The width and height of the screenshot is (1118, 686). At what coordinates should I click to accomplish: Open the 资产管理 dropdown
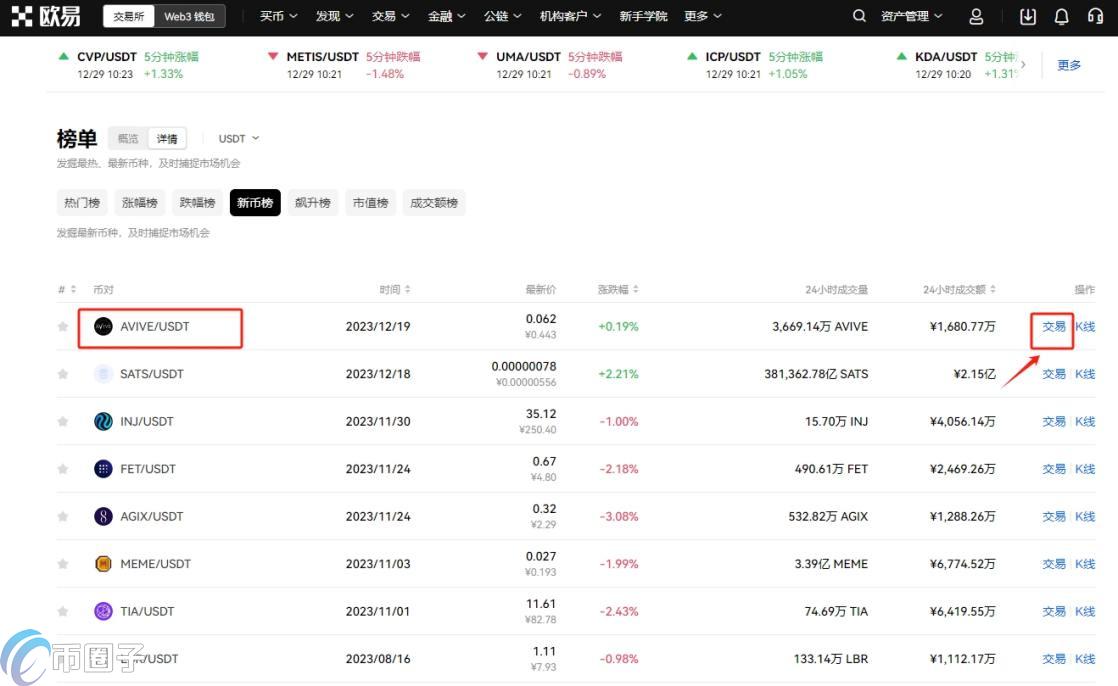tap(911, 16)
